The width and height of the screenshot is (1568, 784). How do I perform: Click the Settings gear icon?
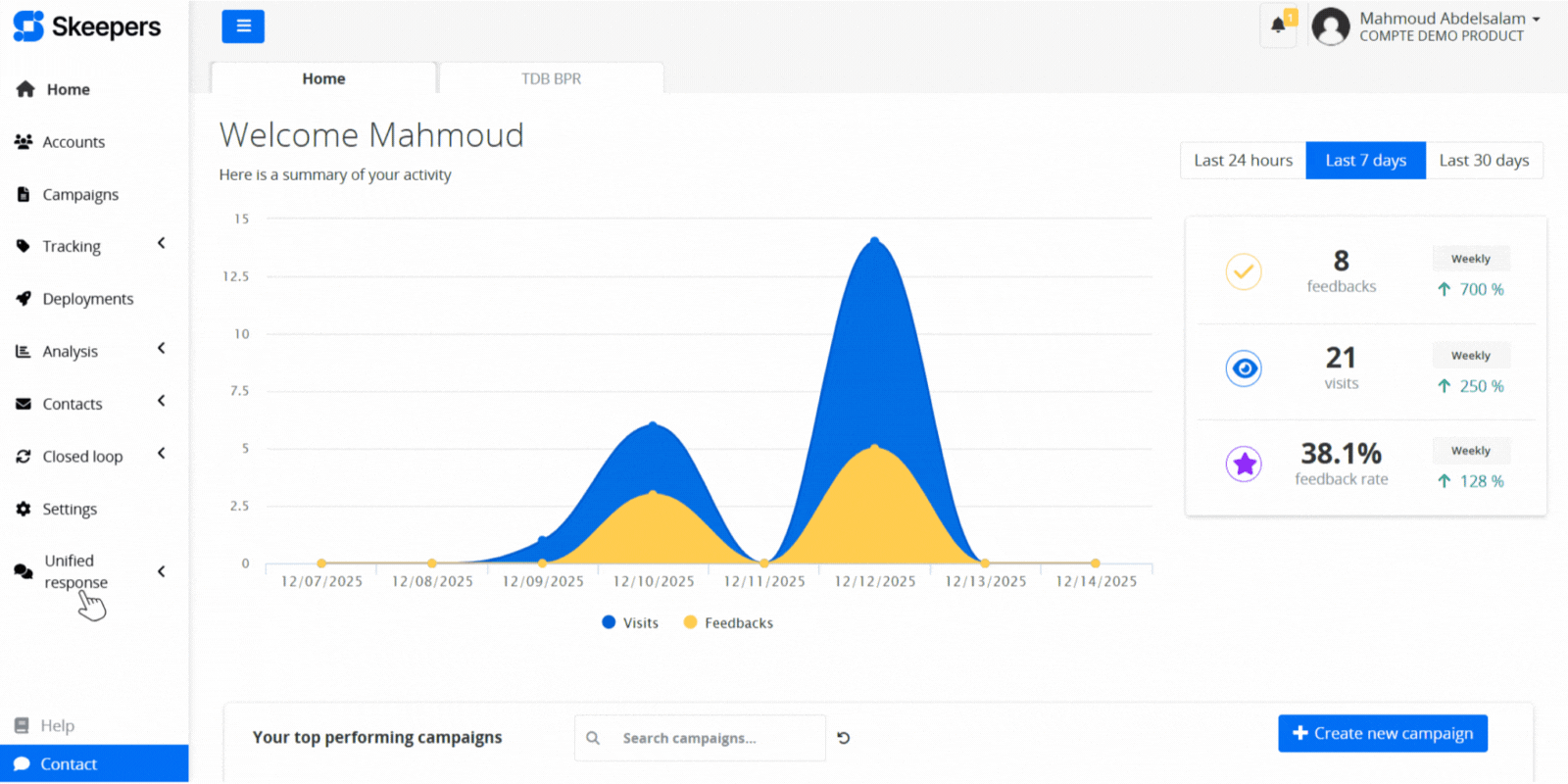coord(24,509)
